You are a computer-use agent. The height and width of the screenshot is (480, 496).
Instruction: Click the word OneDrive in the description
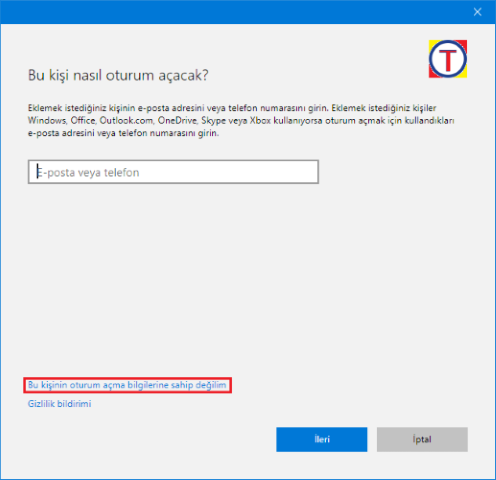coord(178,120)
